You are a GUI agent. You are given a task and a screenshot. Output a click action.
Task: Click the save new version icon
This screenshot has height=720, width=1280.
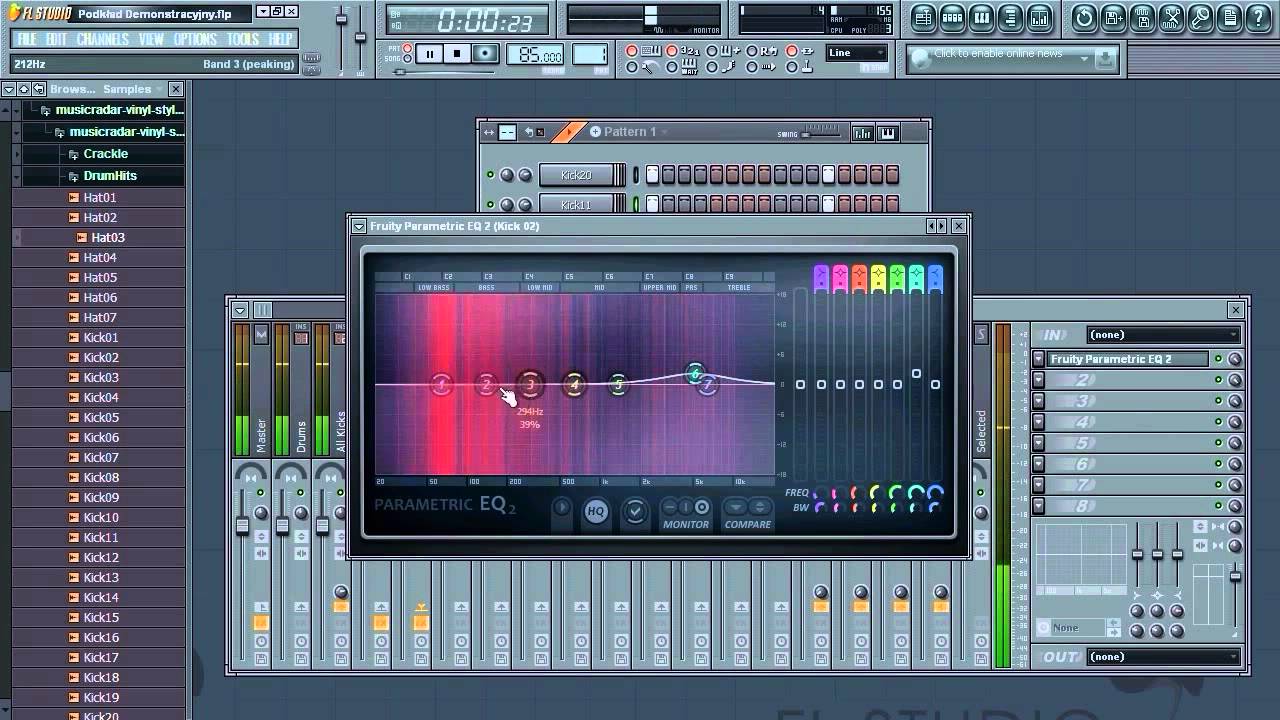click(x=1113, y=18)
